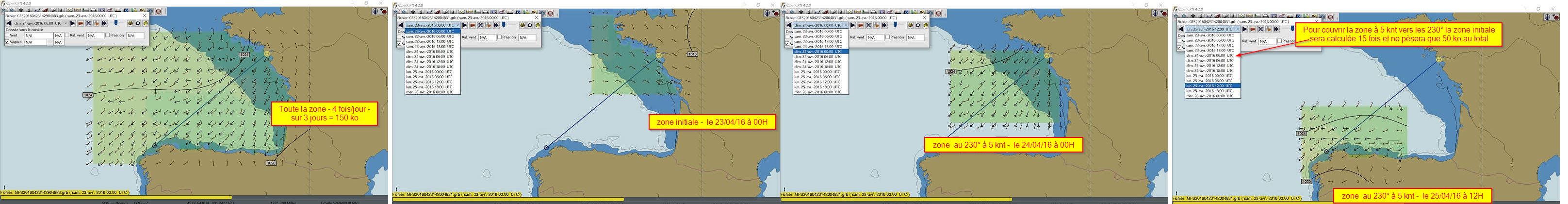Click the compass icon at top right of first chart
1568x204 pixels.
(x=376, y=12)
